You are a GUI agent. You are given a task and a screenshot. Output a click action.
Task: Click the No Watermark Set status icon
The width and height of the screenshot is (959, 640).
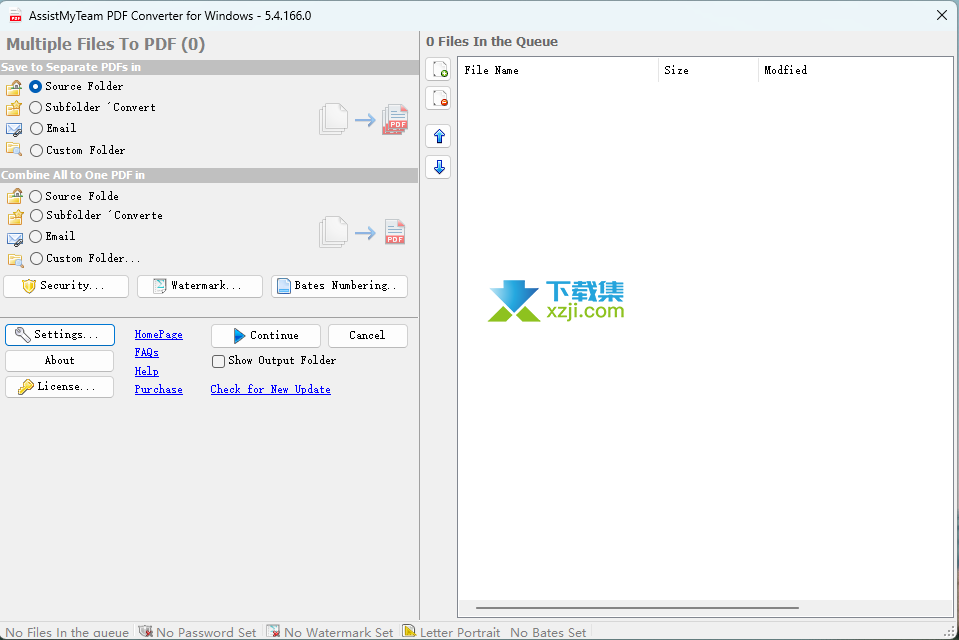pos(273,631)
